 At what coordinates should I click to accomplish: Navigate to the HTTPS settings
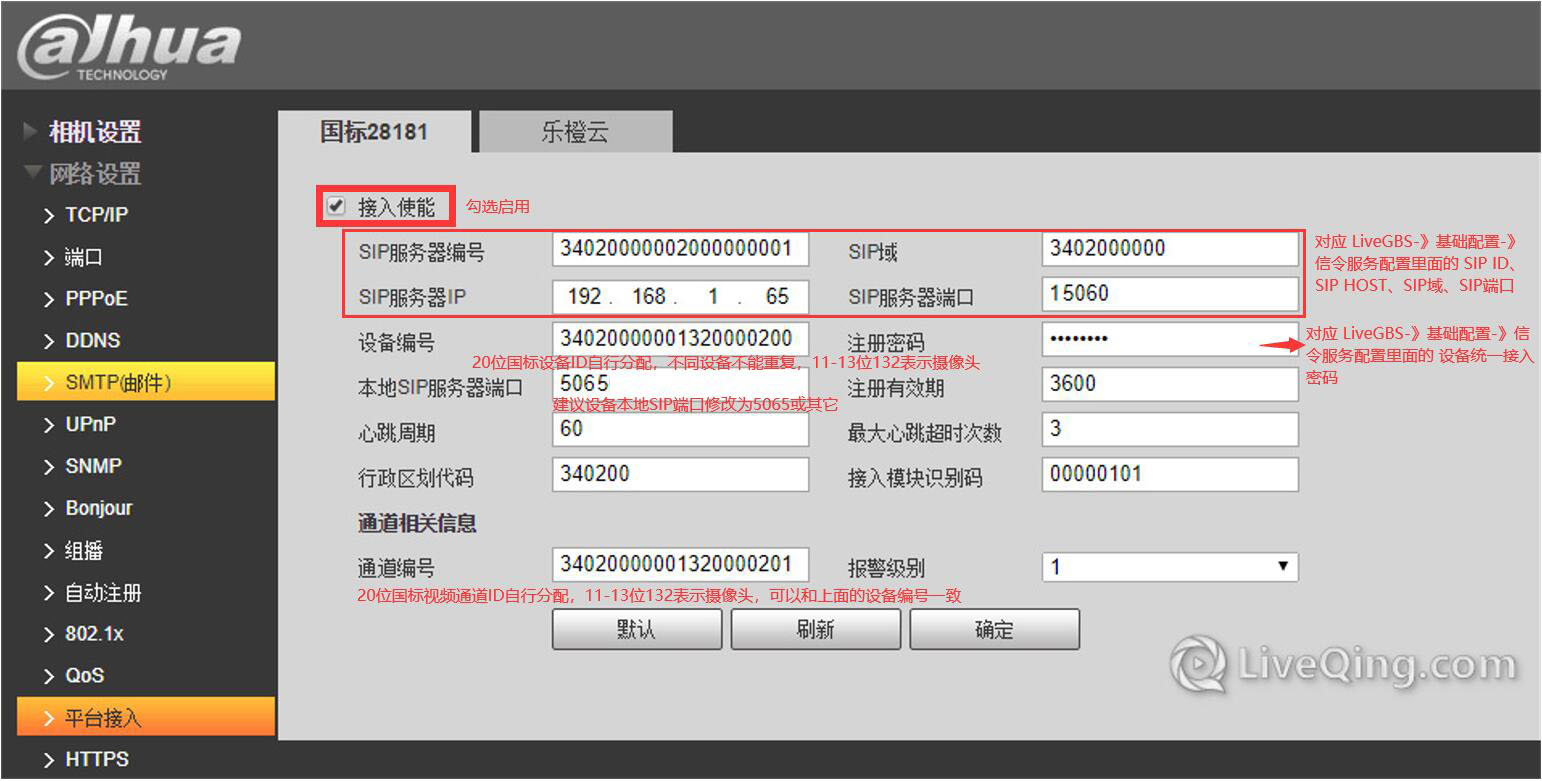(x=96, y=759)
